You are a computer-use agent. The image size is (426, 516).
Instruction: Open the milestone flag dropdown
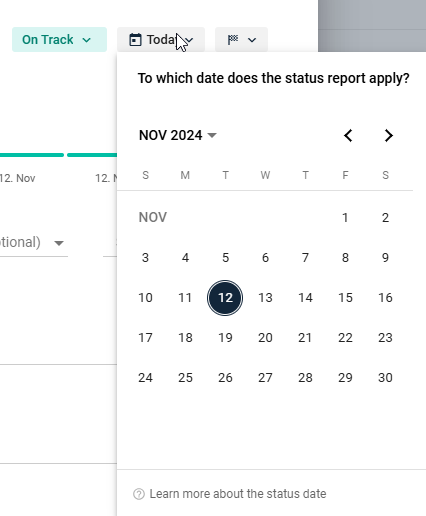pos(241,40)
